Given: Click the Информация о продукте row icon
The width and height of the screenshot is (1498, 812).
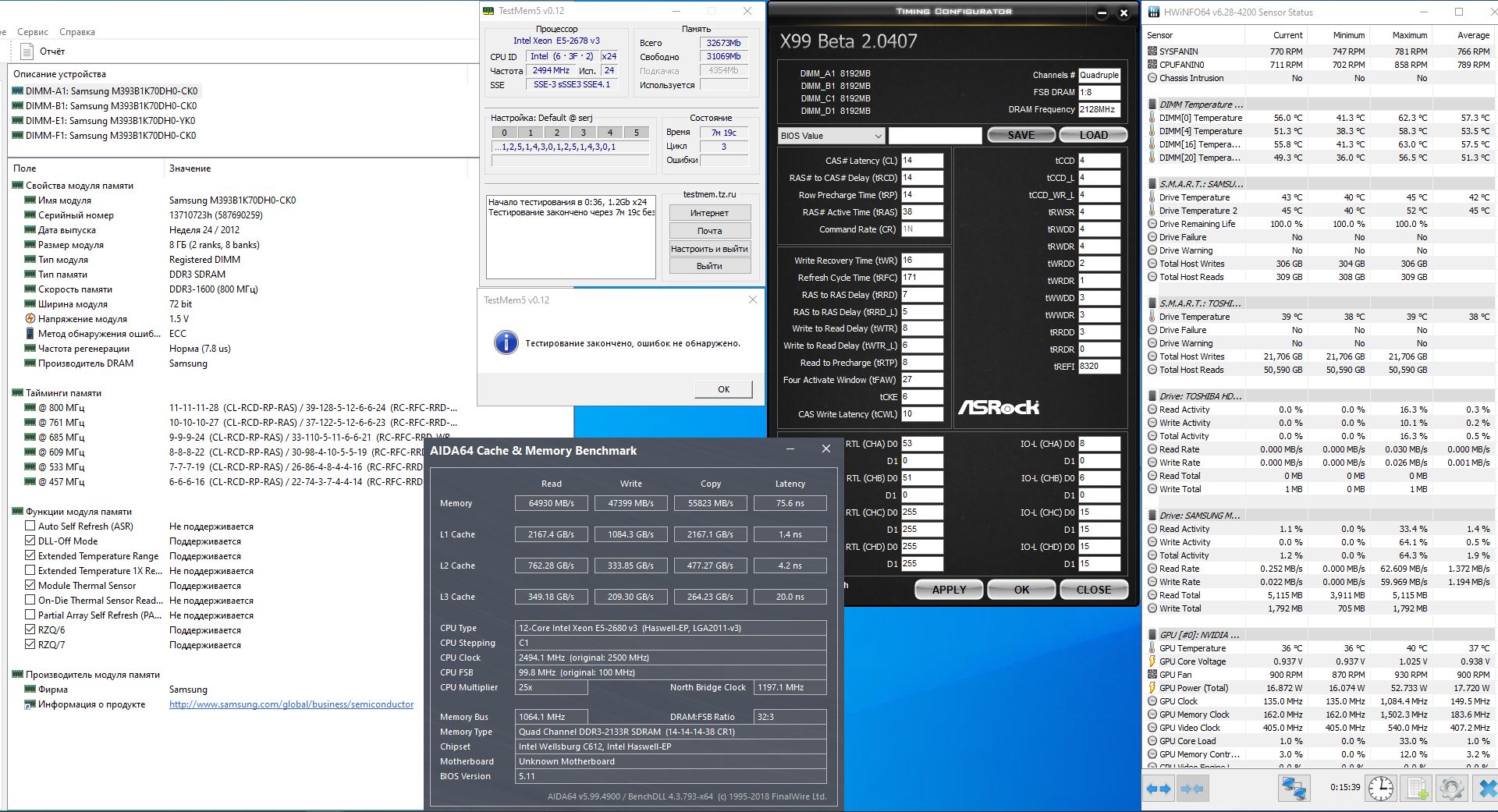Looking at the screenshot, I should [x=30, y=704].
